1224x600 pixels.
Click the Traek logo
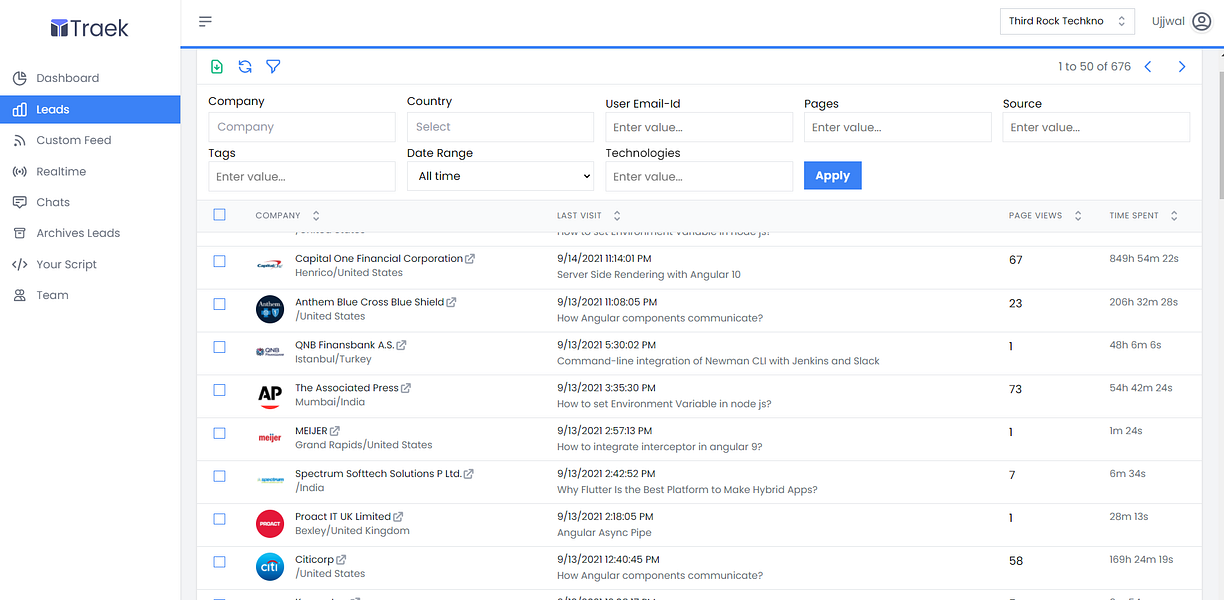pos(90,28)
